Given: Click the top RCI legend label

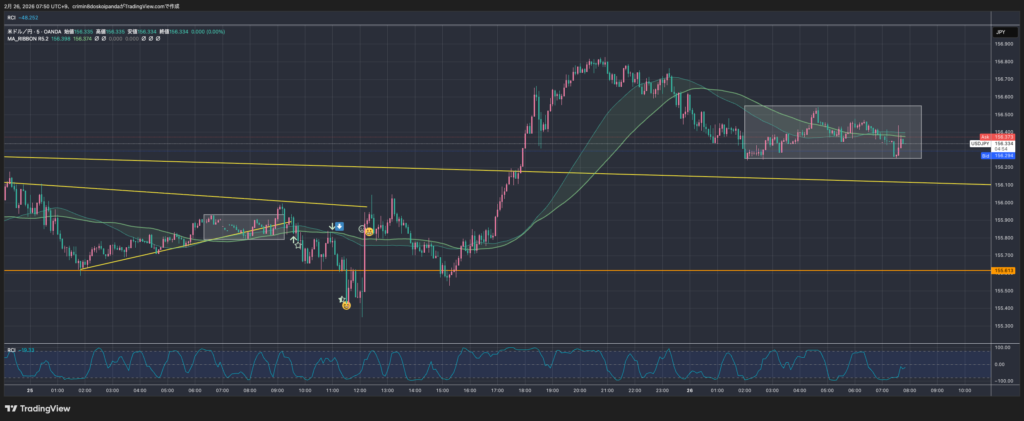Looking at the screenshot, I should click(x=11, y=17).
